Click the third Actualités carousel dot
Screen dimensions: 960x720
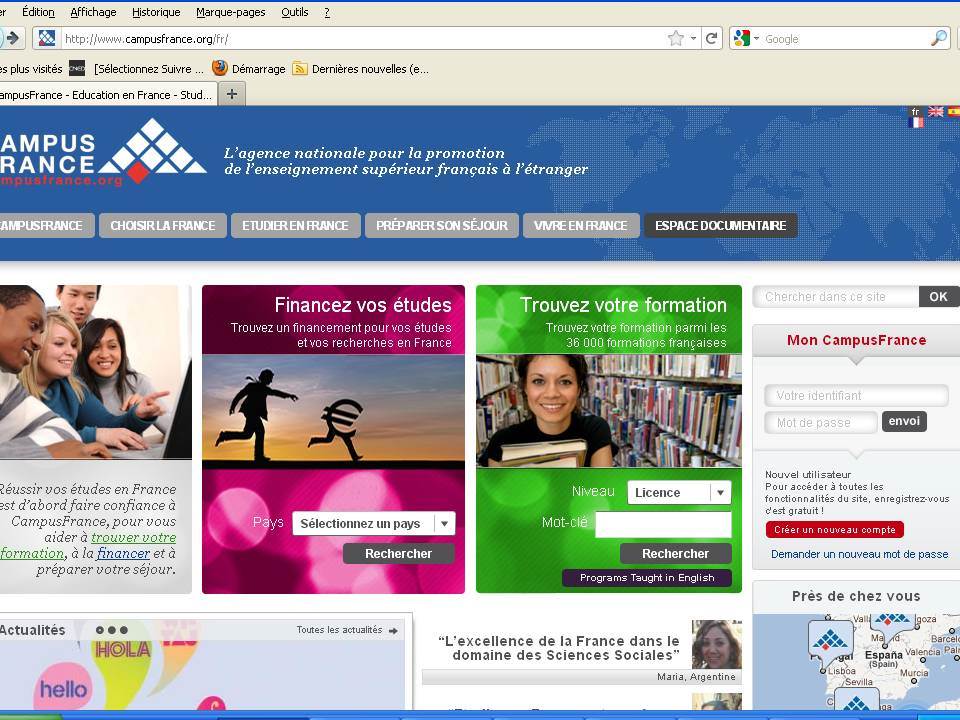(x=124, y=630)
